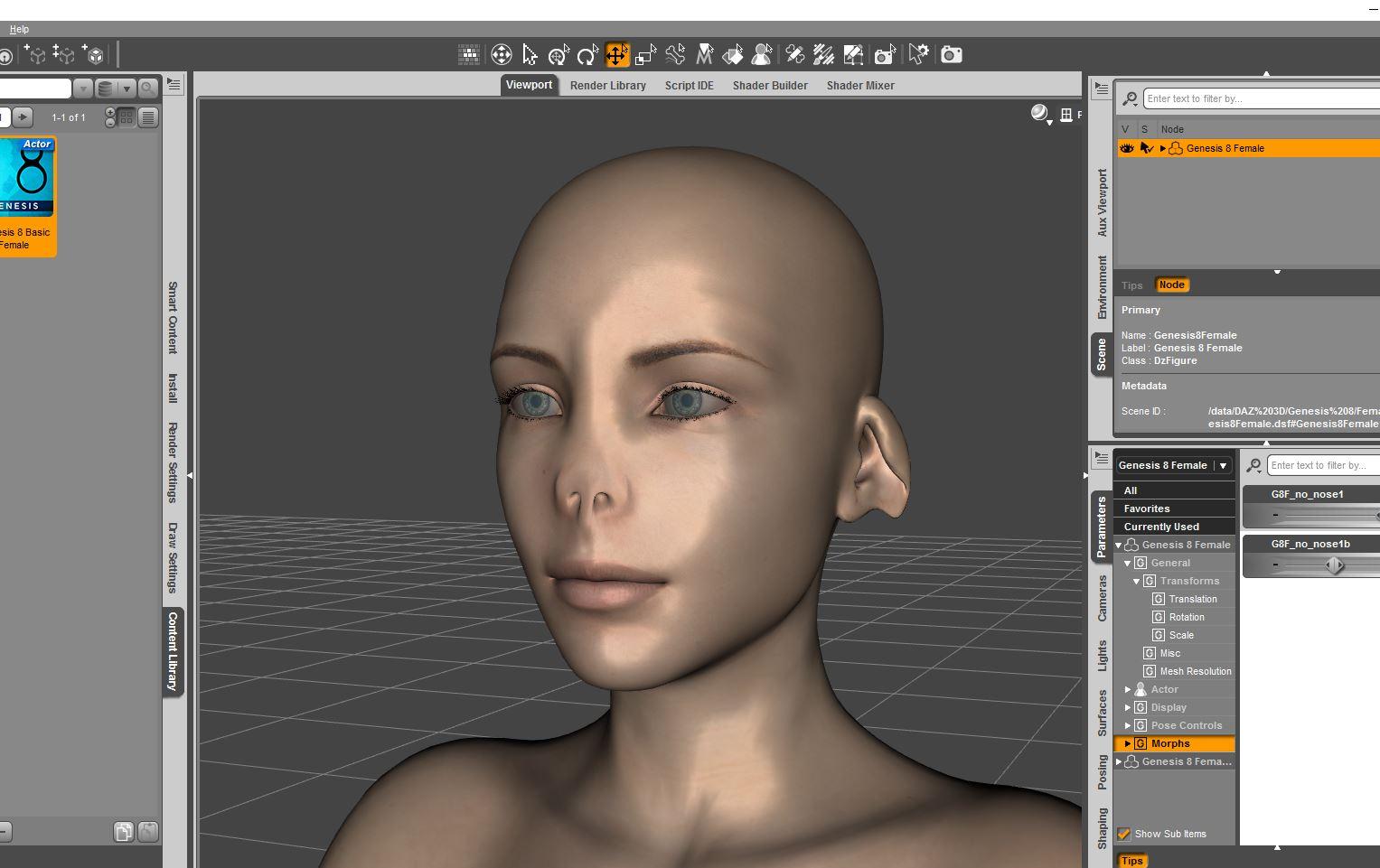Collapse the Transforms property group
This screenshot has width=1380, height=868.
coord(1136,581)
